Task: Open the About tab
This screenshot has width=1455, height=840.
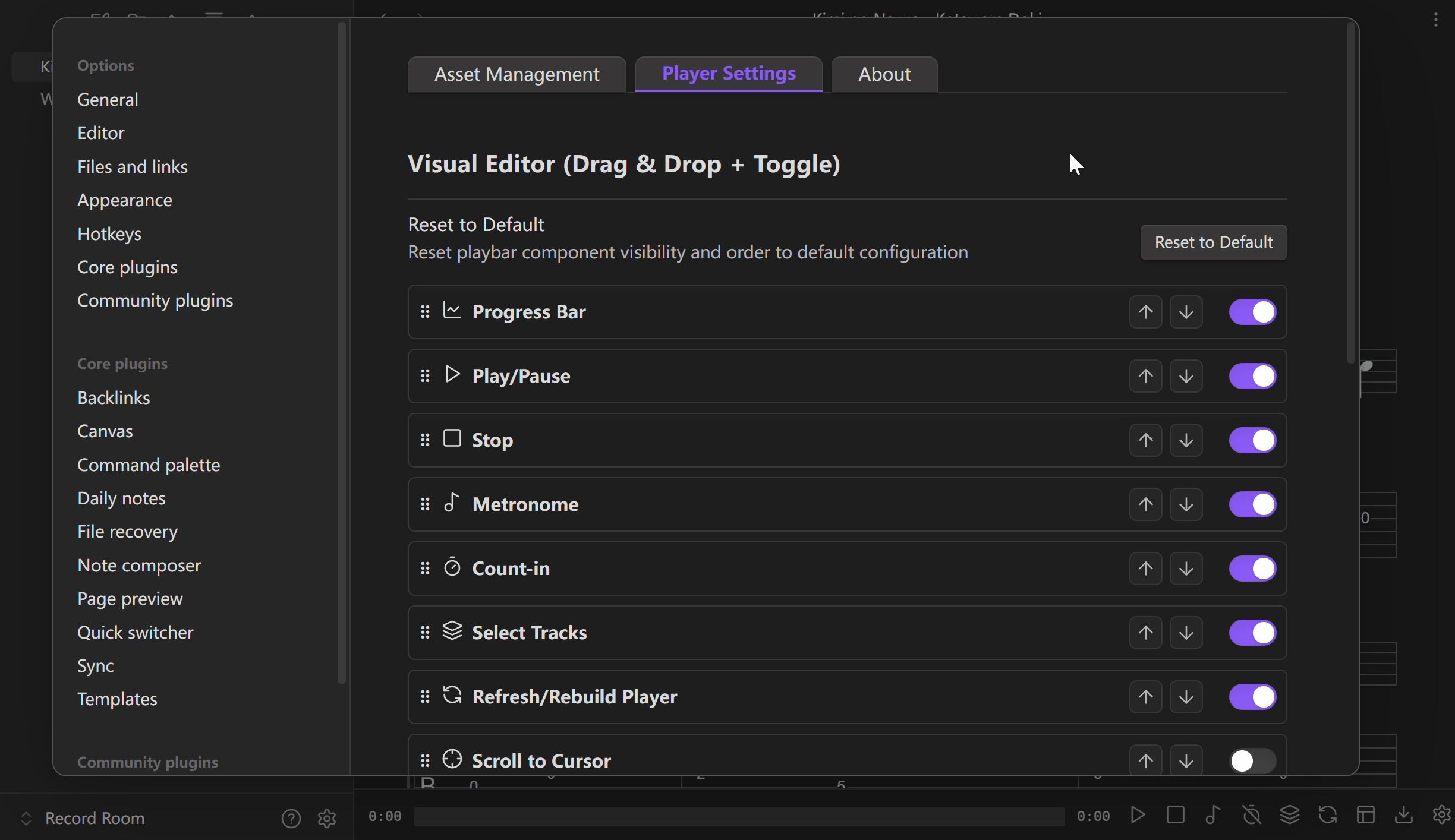Action: tap(884, 74)
